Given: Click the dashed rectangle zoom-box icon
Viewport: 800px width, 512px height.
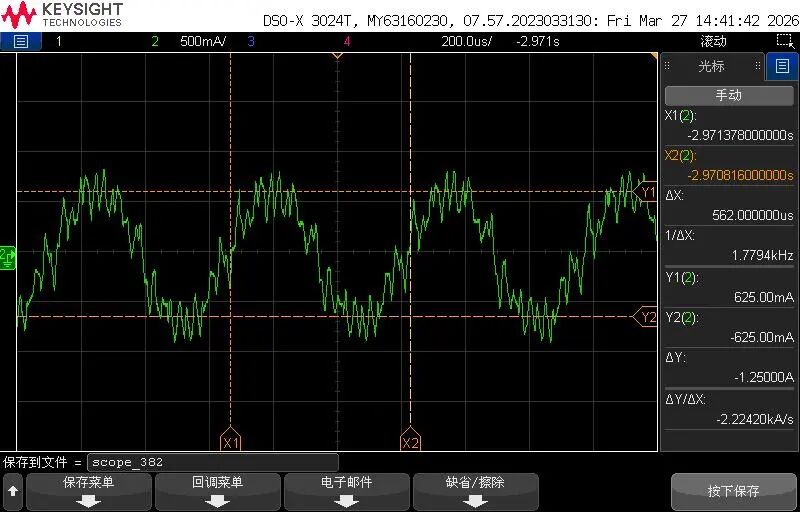Looking at the screenshot, I should (785, 41).
